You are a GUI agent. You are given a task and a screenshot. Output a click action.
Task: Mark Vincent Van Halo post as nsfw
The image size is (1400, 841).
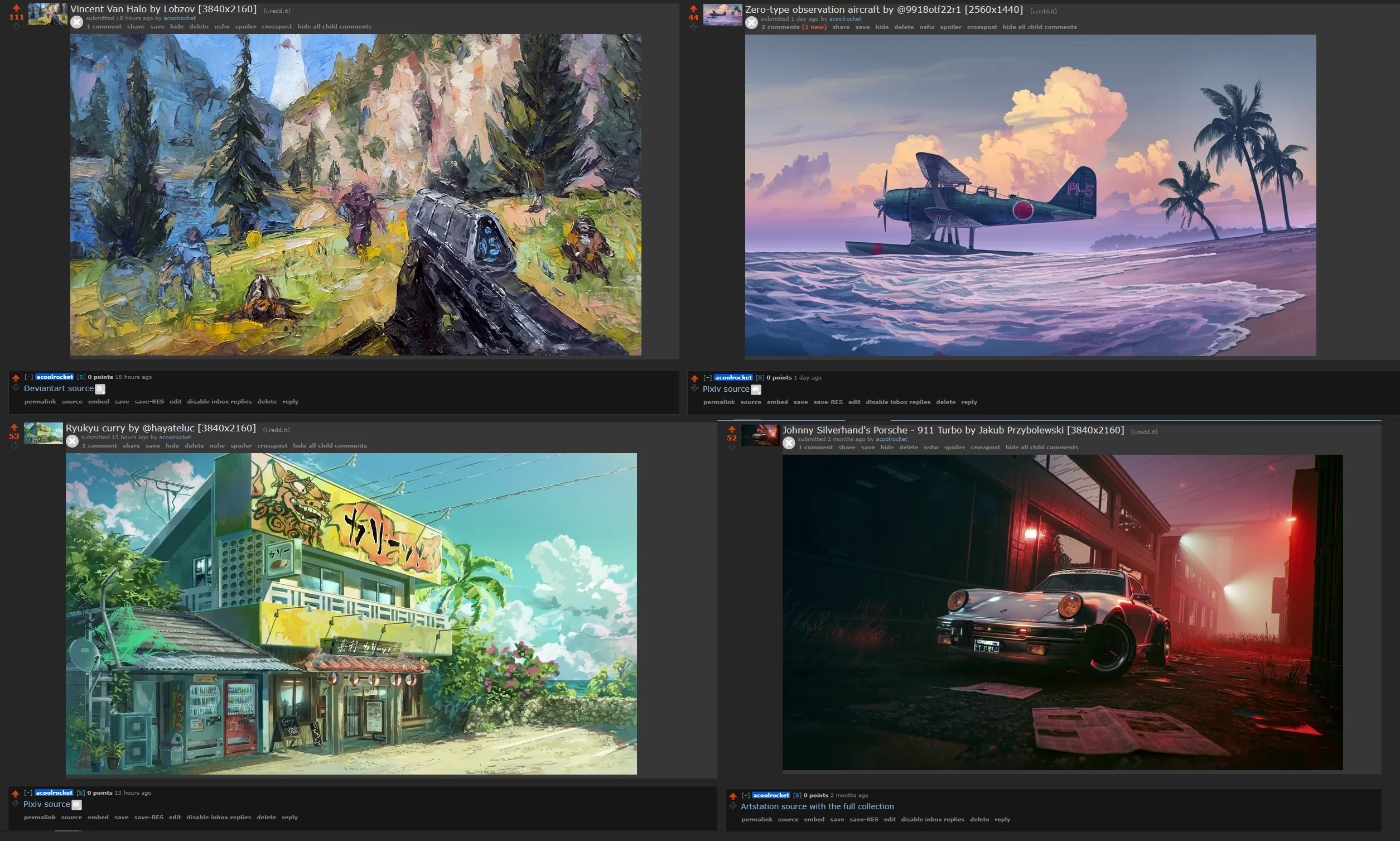[x=222, y=27]
